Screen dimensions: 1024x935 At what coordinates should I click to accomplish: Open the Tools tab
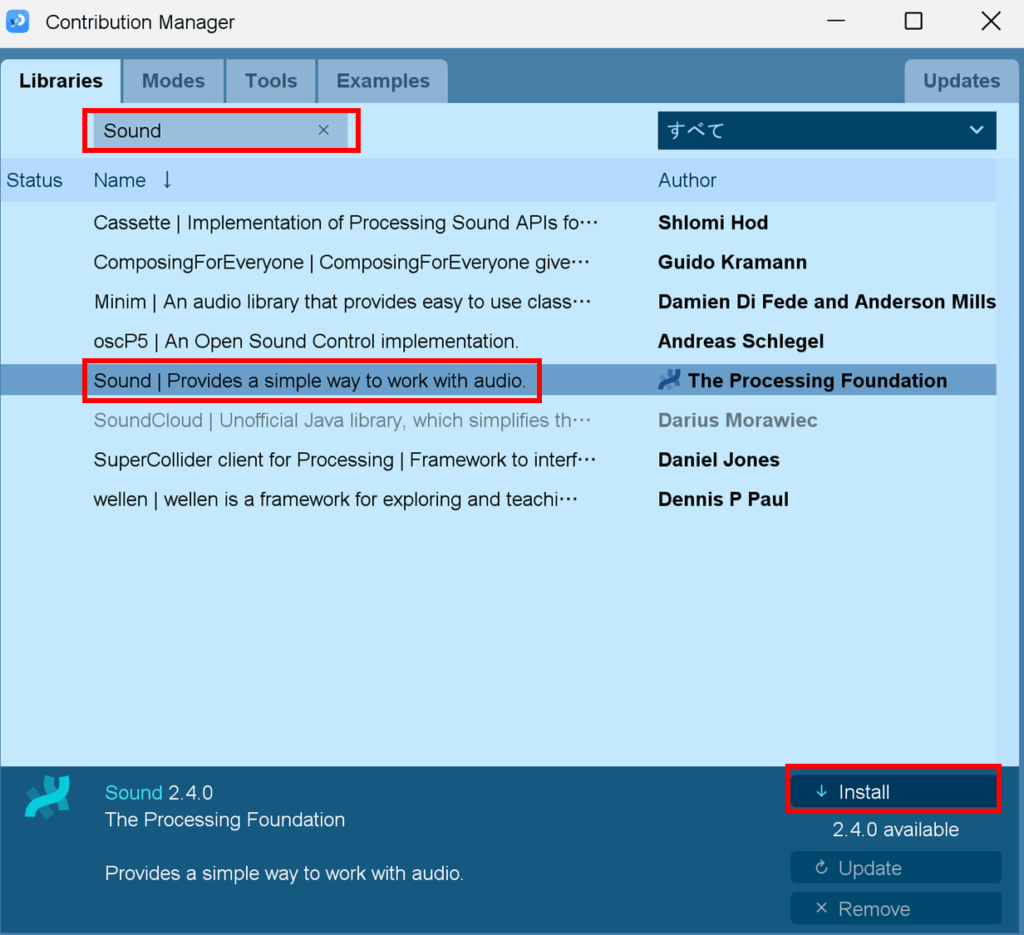coord(271,81)
